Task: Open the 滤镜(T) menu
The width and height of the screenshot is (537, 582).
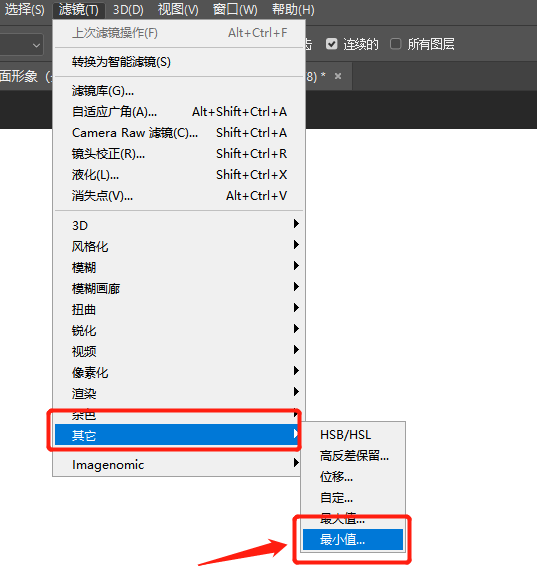Action: click(x=78, y=9)
